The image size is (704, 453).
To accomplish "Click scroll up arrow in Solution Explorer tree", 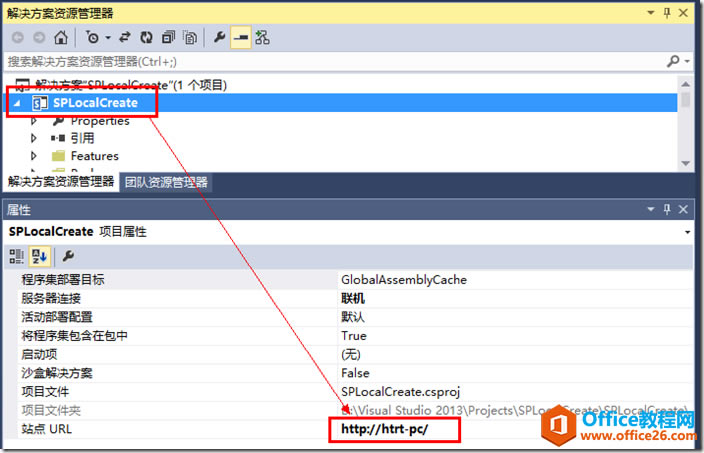I will coord(686,84).
